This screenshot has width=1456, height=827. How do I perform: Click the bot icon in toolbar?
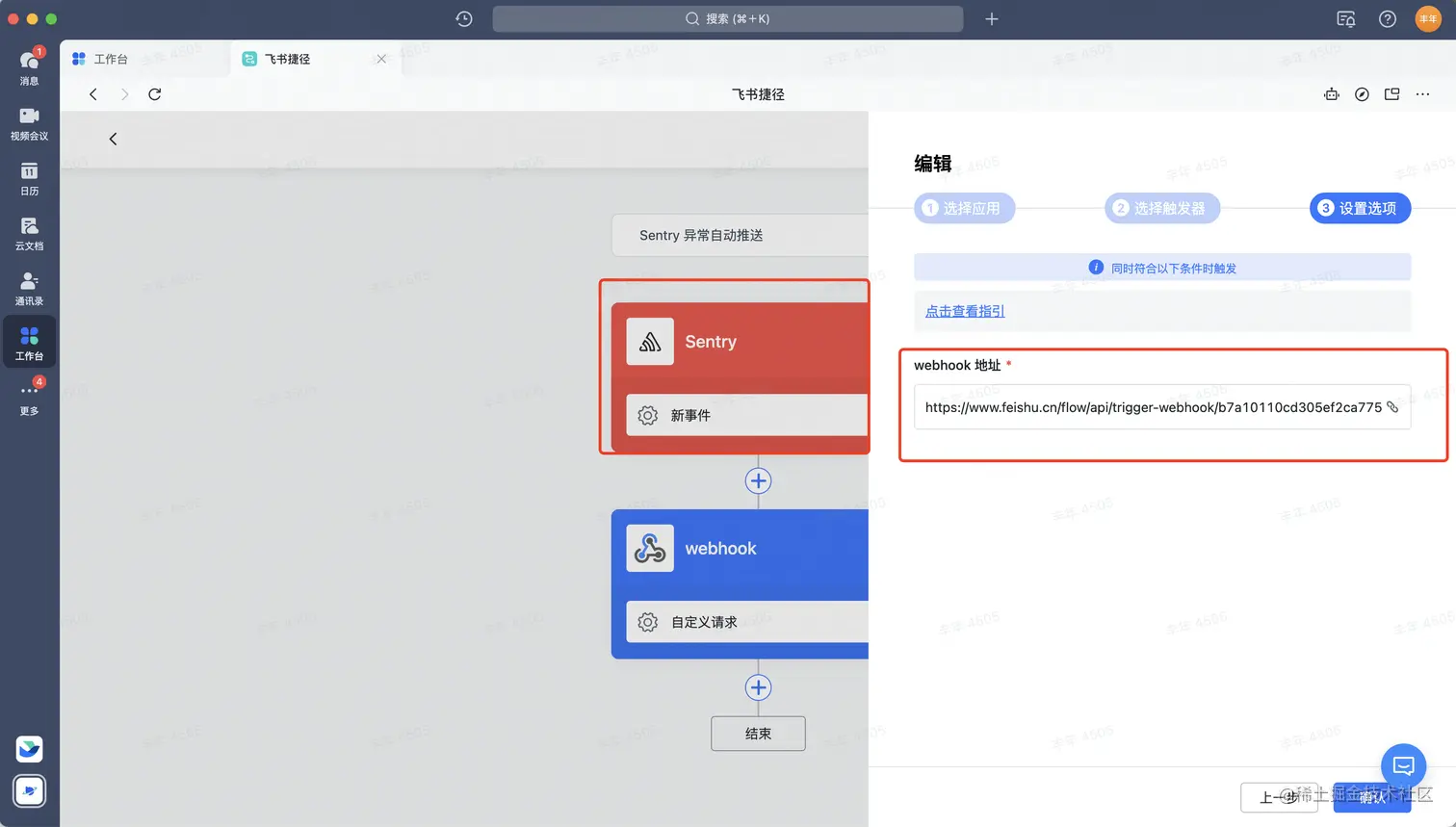coord(1332,94)
